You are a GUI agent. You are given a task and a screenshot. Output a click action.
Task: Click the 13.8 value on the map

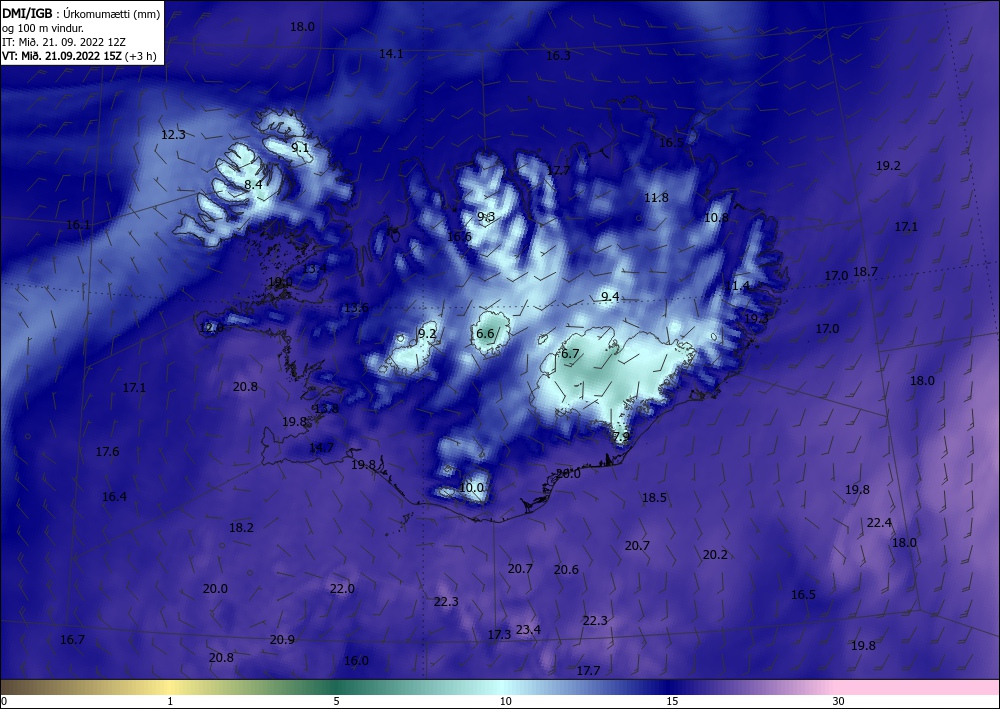click(327, 409)
